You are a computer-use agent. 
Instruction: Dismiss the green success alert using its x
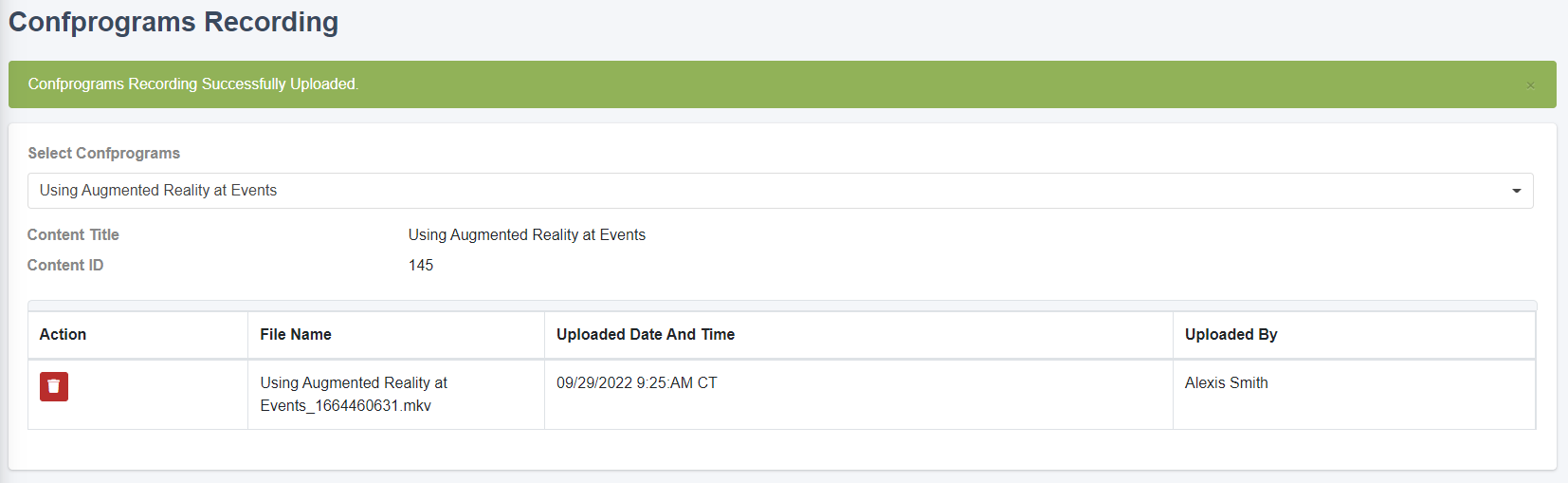coord(1530,85)
